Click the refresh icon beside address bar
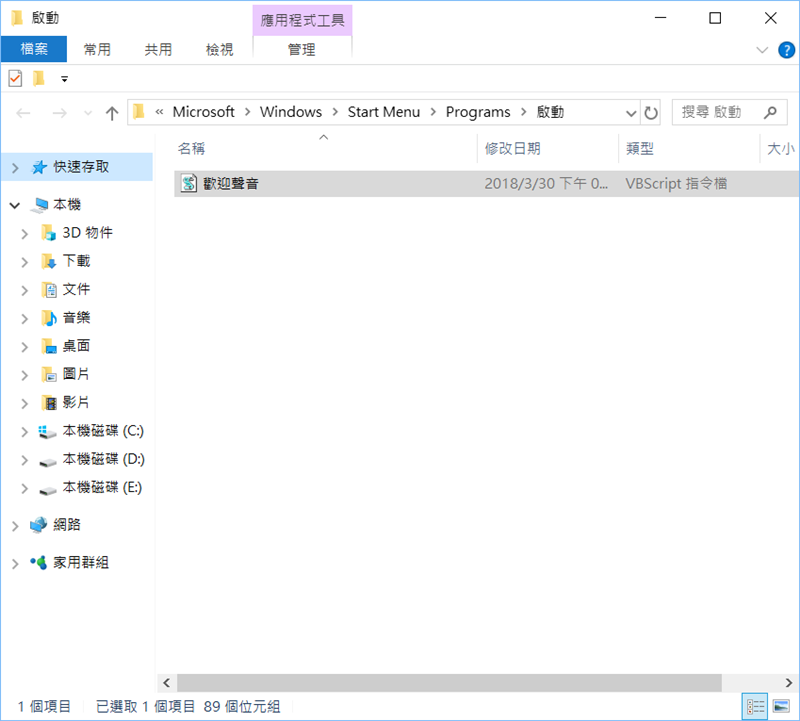This screenshot has width=800, height=721. point(652,113)
